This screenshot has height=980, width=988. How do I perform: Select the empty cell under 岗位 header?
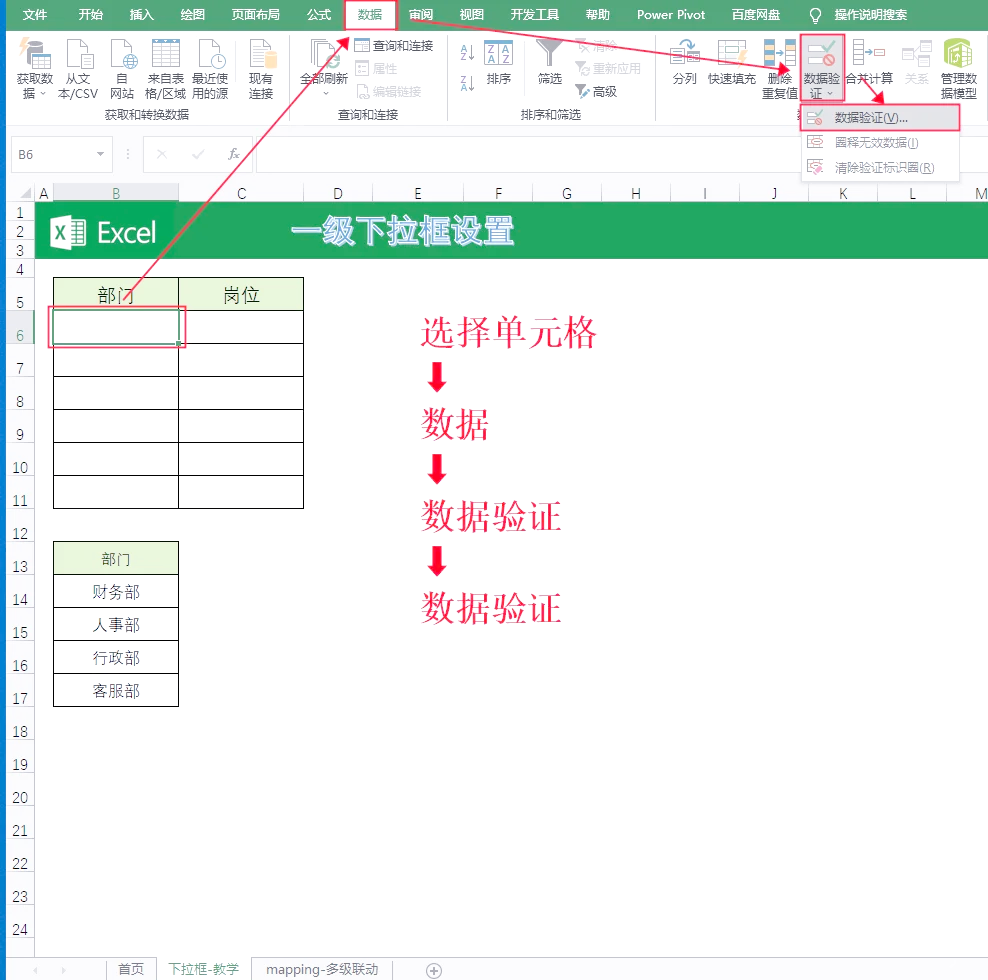pos(241,327)
